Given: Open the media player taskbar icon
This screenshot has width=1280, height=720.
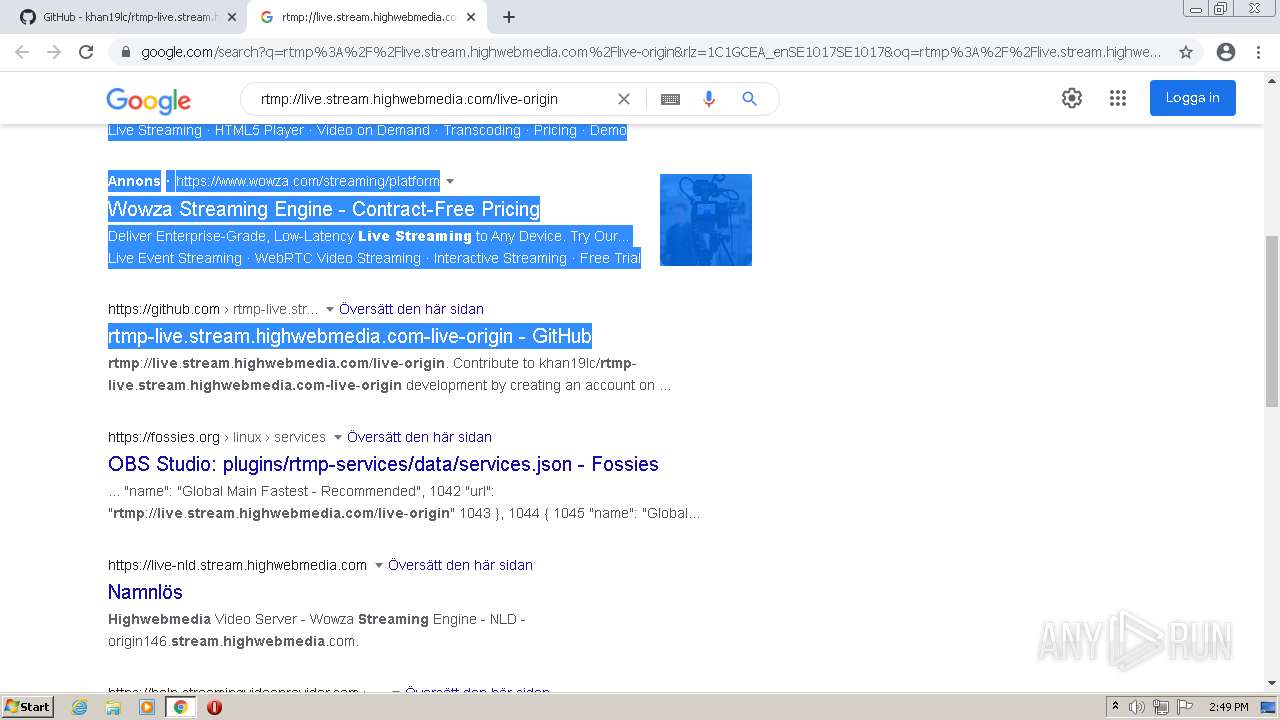Looking at the screenshot, I should point(147,707).
